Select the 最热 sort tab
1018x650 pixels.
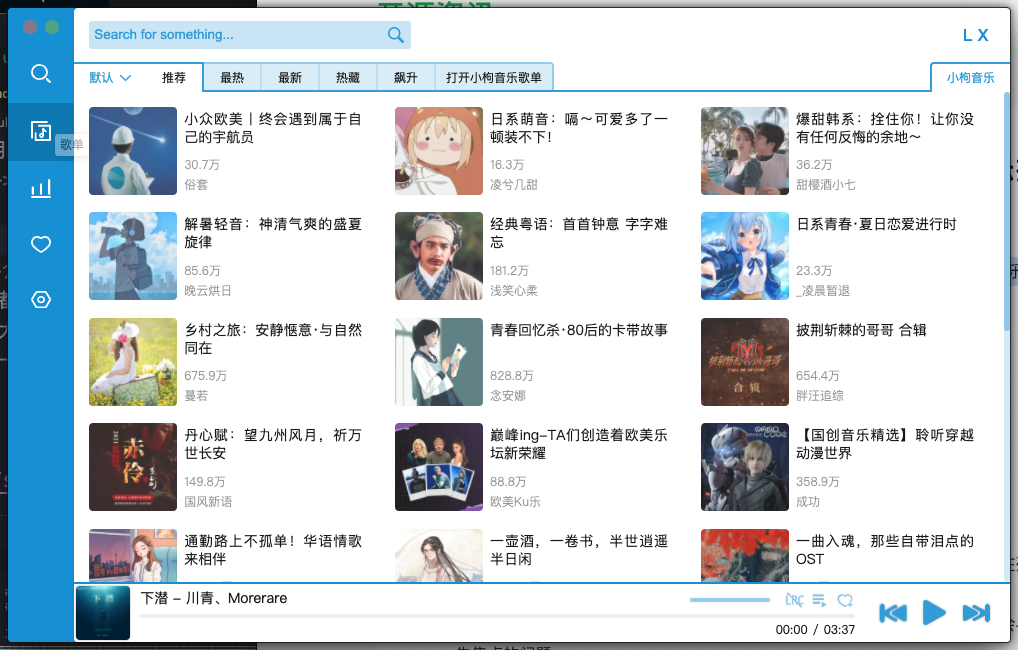232,78
